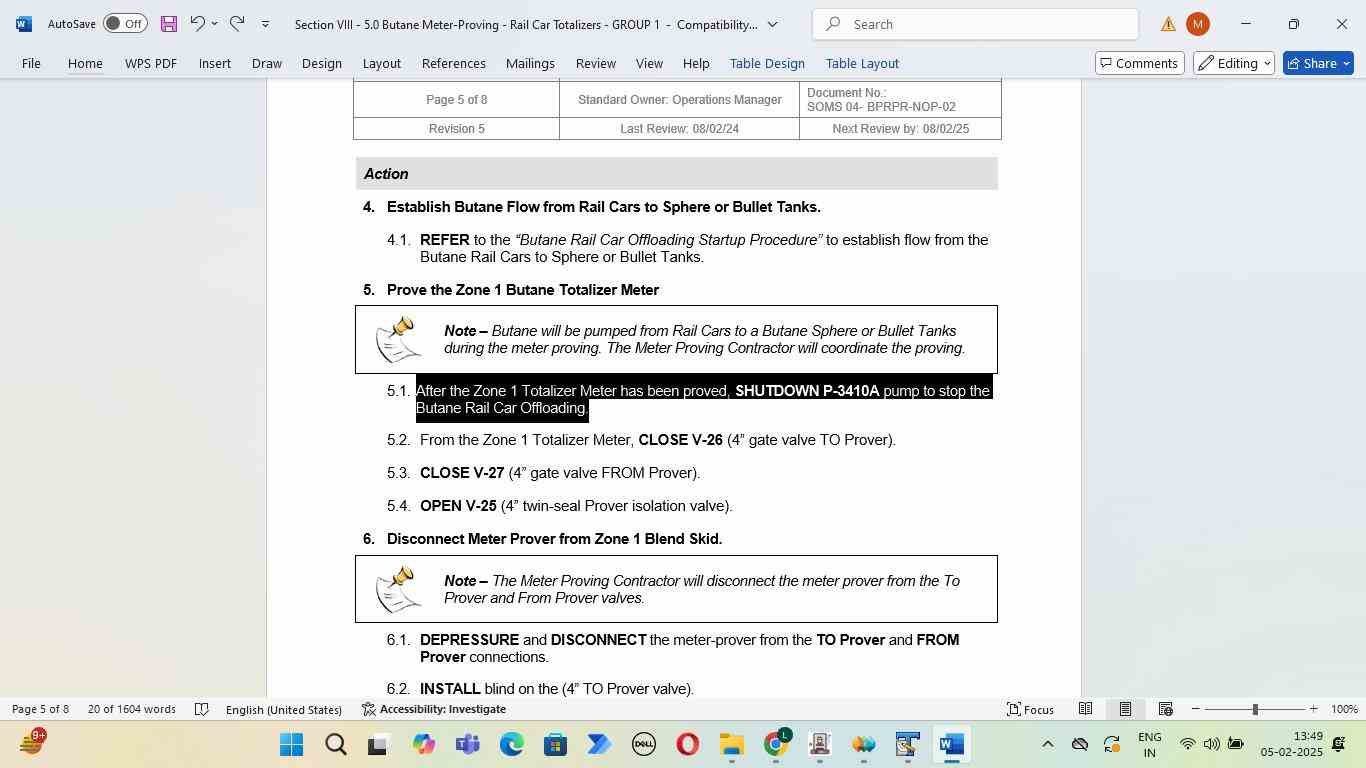The image size is (1366, 768).
Task: Open Microsoft Teams from taskbar
Action: (x=467, y=745)
